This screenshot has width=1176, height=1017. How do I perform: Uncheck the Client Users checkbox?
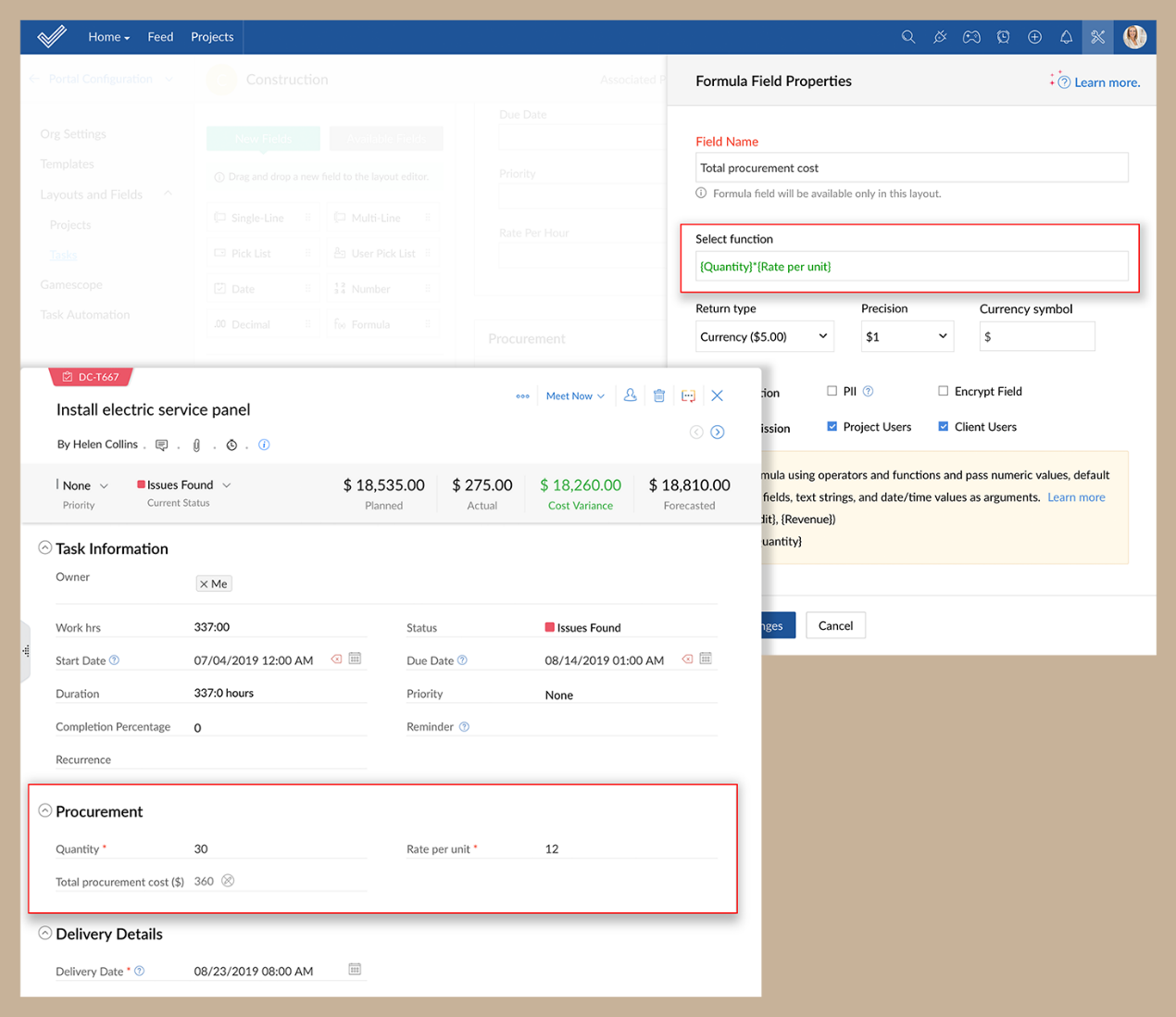pos(943,427)
